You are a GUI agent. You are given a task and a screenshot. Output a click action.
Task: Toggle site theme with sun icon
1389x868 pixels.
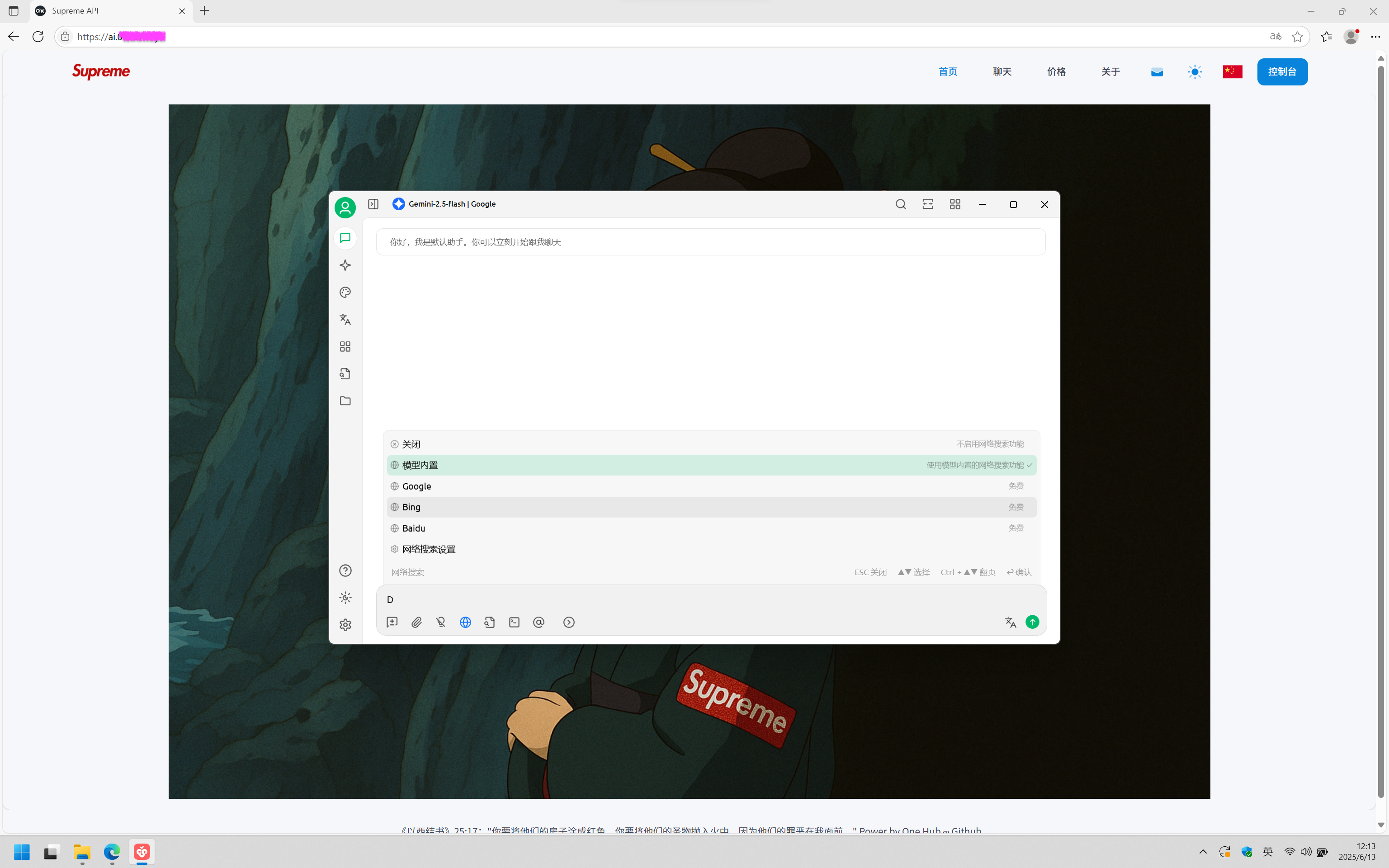click(x=1195, y=72)
